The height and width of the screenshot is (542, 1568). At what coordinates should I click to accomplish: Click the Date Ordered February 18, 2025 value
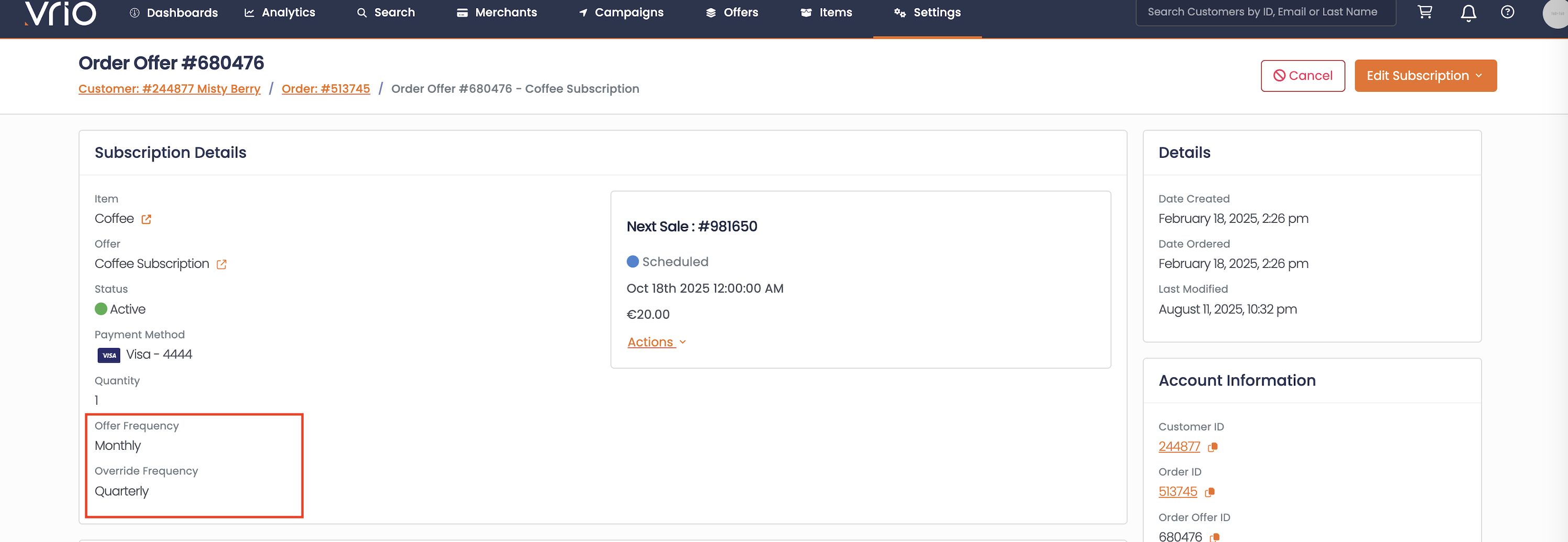pos(1233,264)
